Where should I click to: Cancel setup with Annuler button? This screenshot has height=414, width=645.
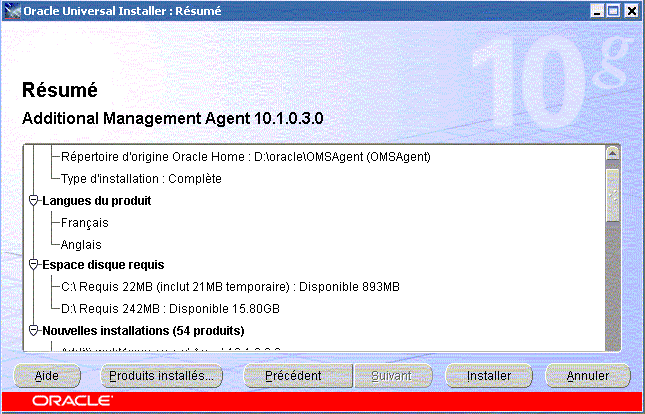pos(588,376)
